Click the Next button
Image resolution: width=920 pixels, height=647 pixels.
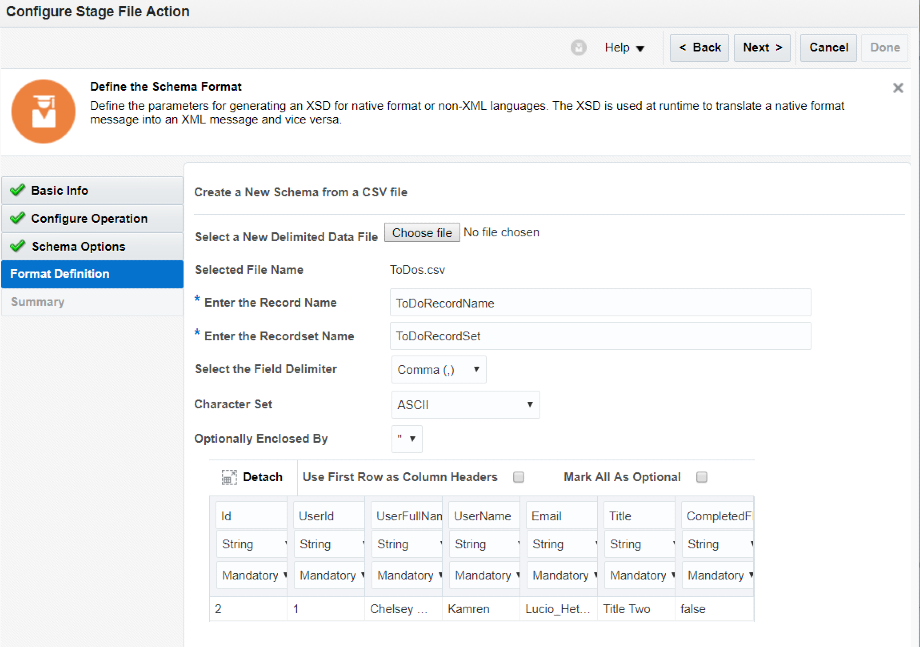click(762, 47)
